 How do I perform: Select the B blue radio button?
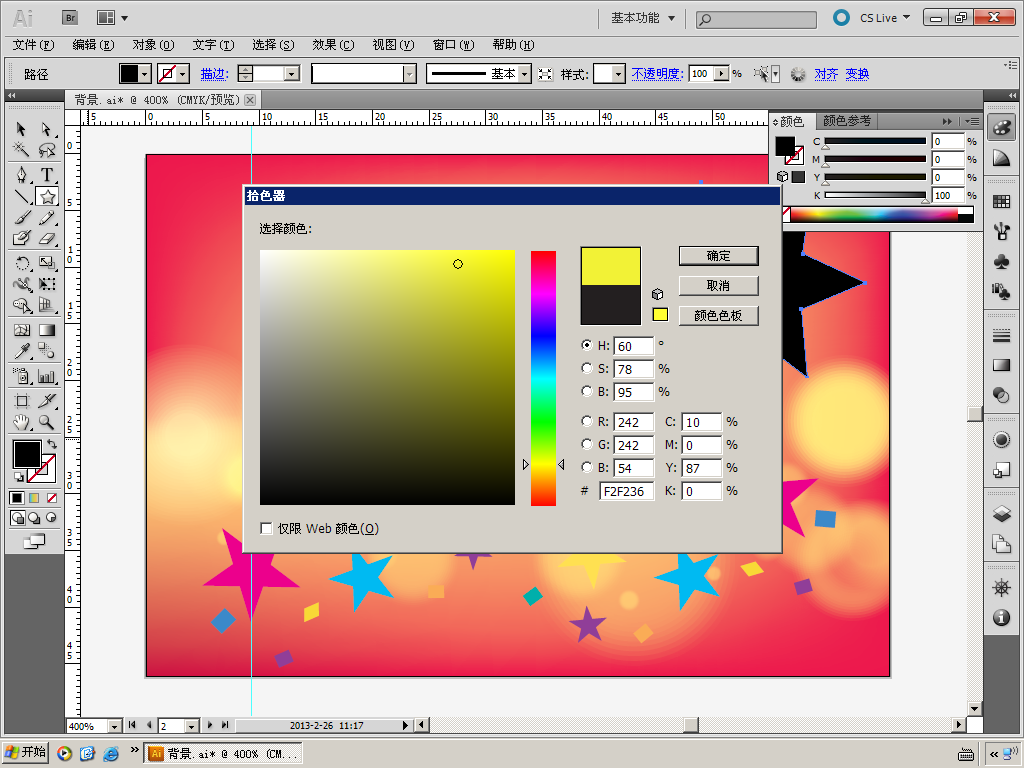586,467
